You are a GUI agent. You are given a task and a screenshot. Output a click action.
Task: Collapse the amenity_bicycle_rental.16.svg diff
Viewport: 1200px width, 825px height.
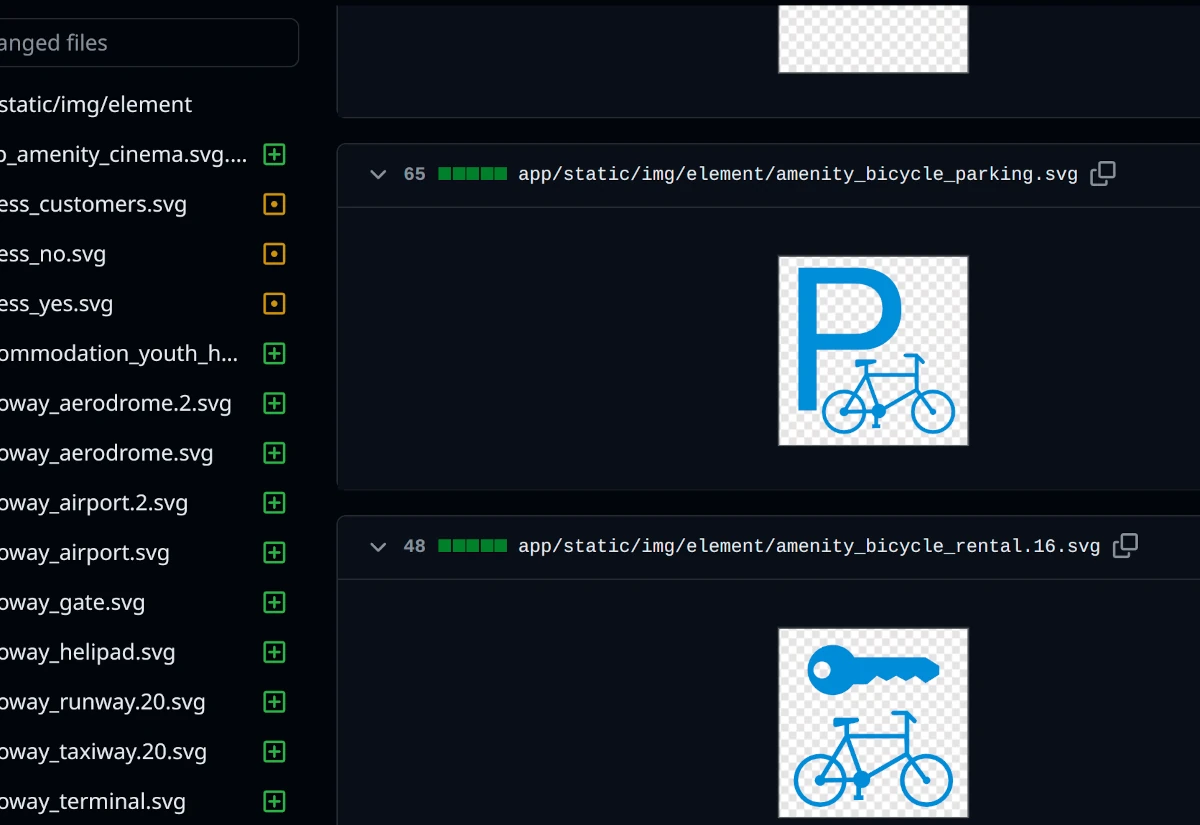(x=378, y=547)
